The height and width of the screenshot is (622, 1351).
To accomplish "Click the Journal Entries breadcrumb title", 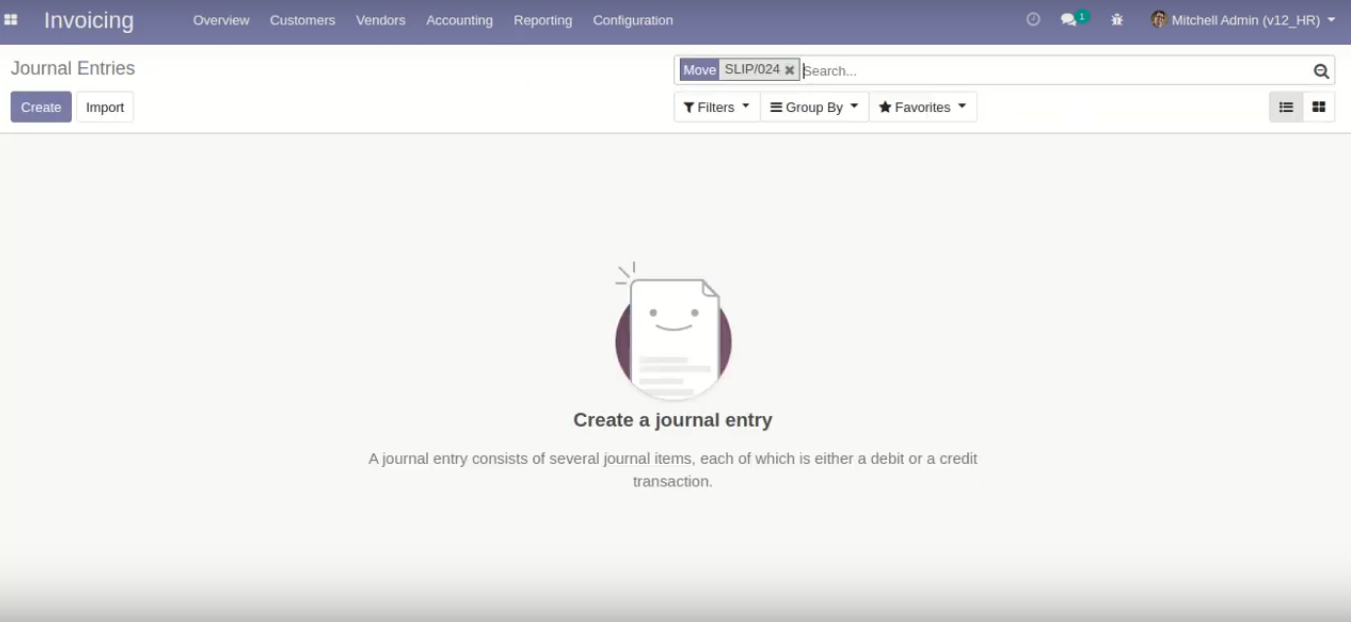I will click(x=73, y=68).
